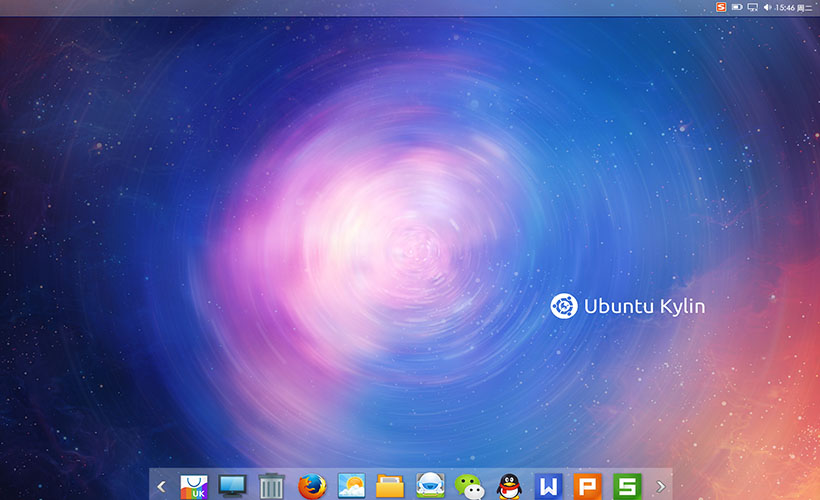The height and width of the screenshot is (500, 820).
Task: Open the Computer monitor icon in dock
Action: [x=232, y=487]
